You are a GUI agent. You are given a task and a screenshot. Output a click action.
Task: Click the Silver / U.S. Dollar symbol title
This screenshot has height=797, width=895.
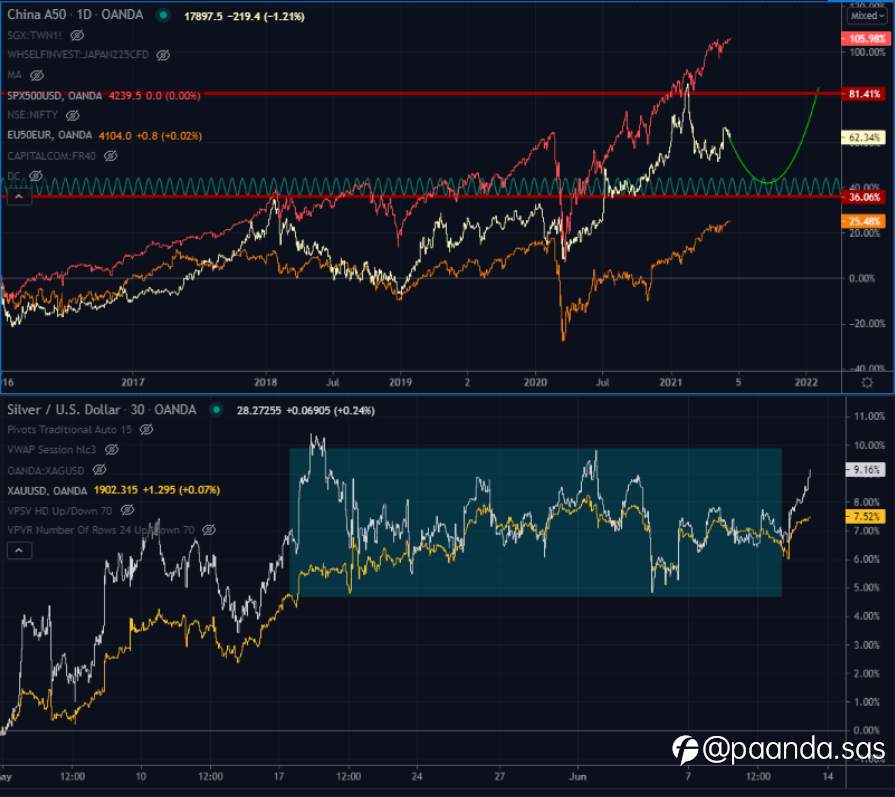point(64,410)
